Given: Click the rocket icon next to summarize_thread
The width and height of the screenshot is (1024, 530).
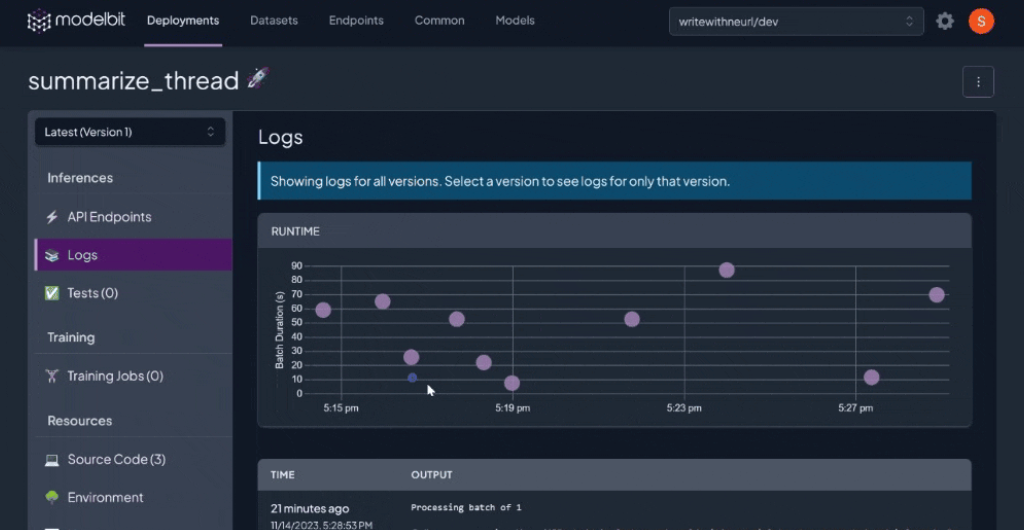Looking at the screenshot, I should (x=258, y=79).
